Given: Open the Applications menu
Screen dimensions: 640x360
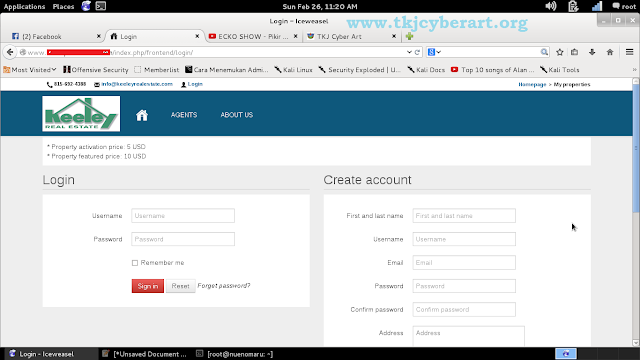Looking at the screenshot, I should (x=24, y=7).
